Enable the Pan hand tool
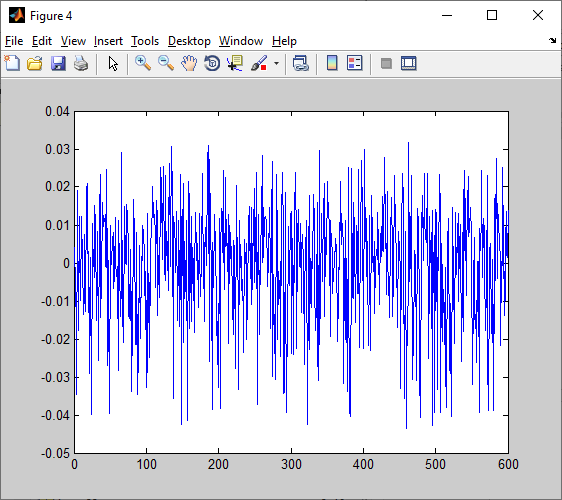Screen dimensions: 562x500 point(189,63)
